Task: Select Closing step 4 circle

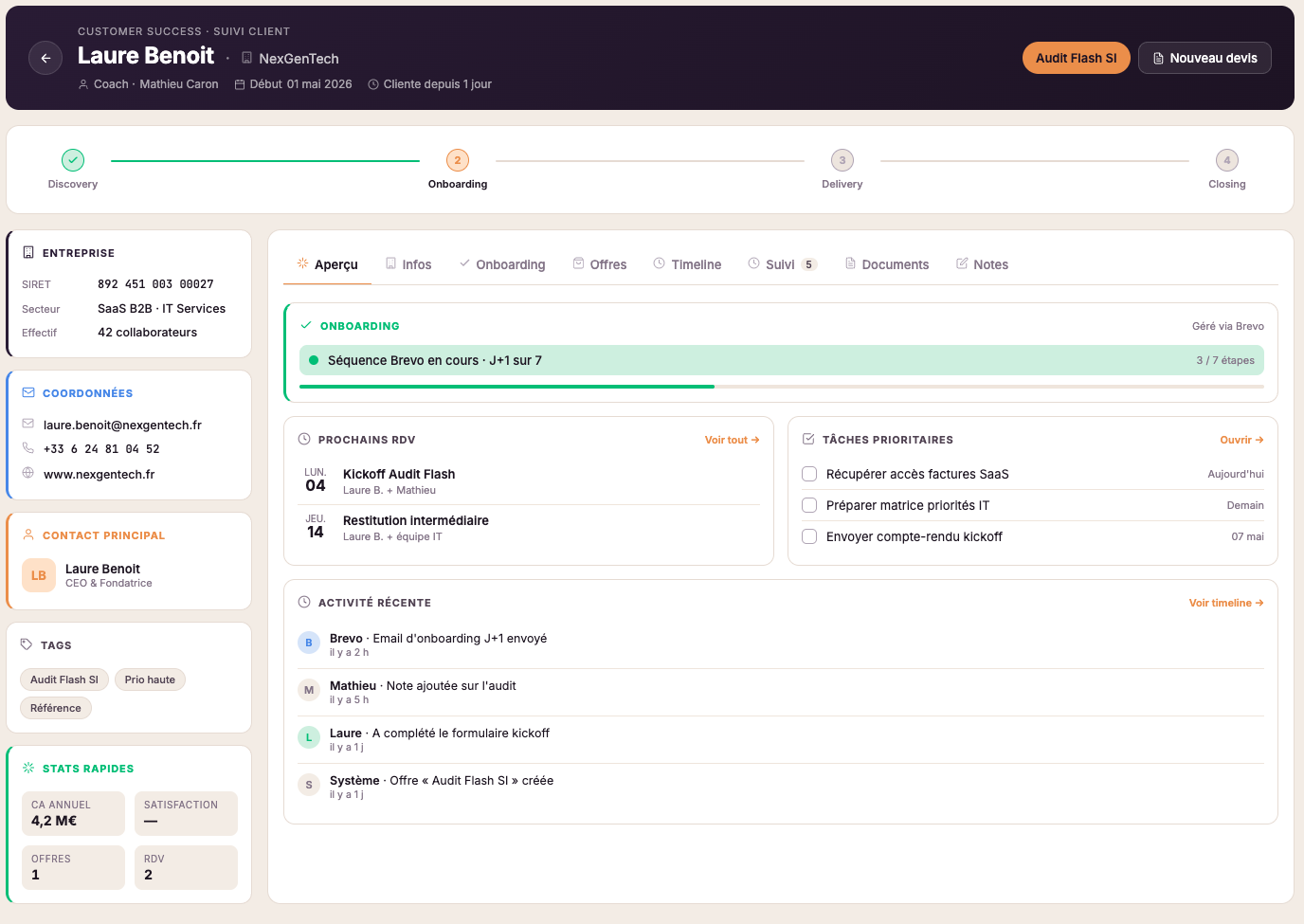Action: pos(1227,160)
